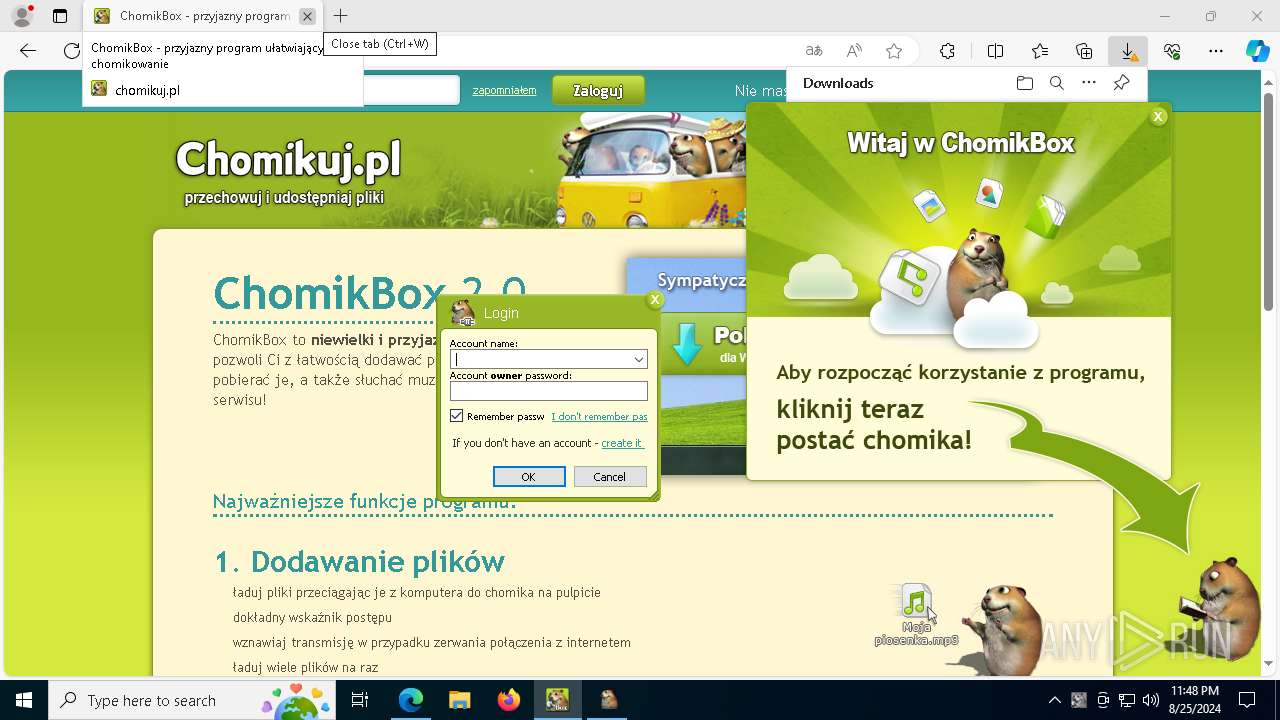Toggle the split screen icon
1280x720 pixels.
click(x=995, y=51)
